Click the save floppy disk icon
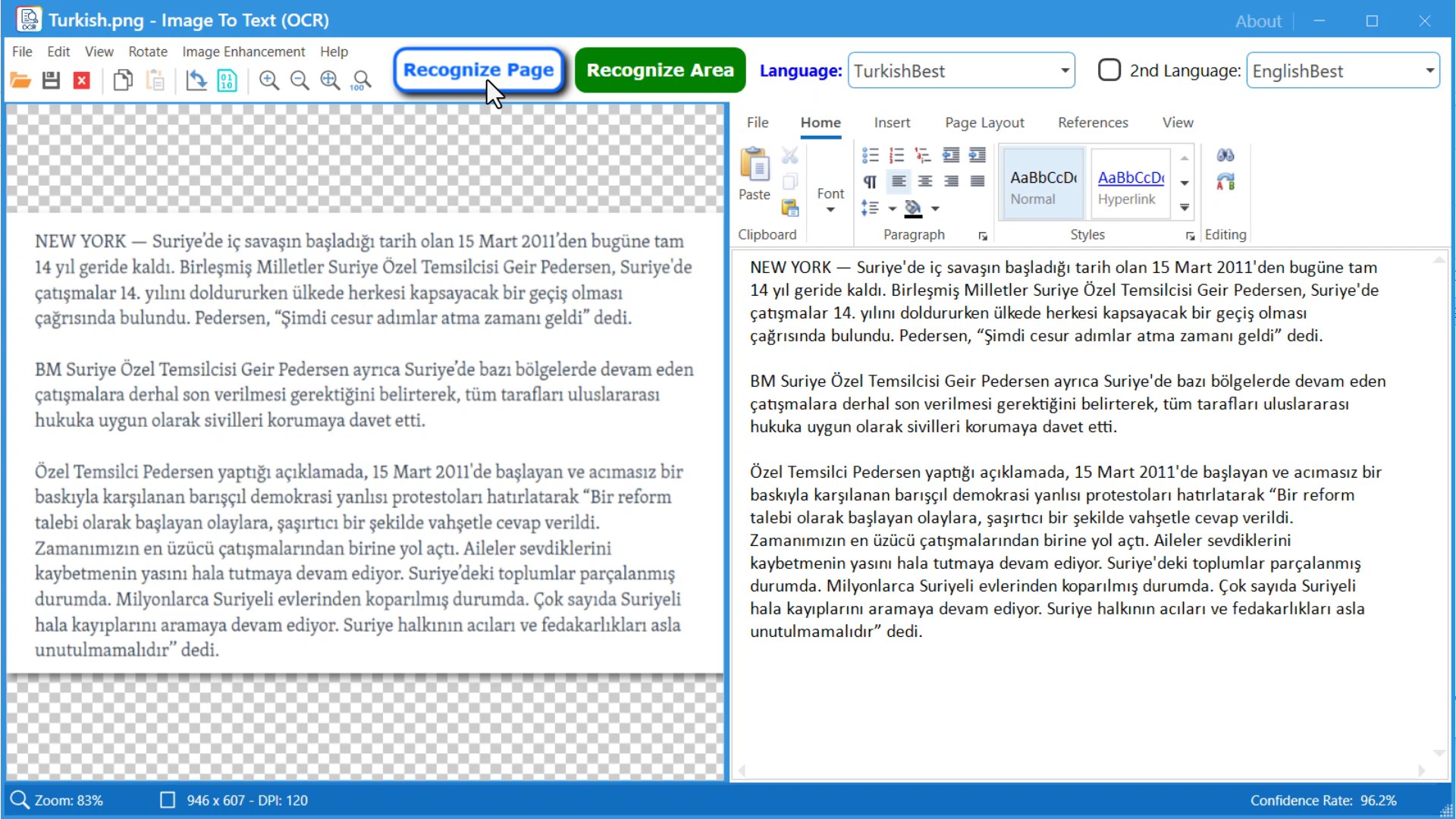1456x819 pixels. coord(51,80)
